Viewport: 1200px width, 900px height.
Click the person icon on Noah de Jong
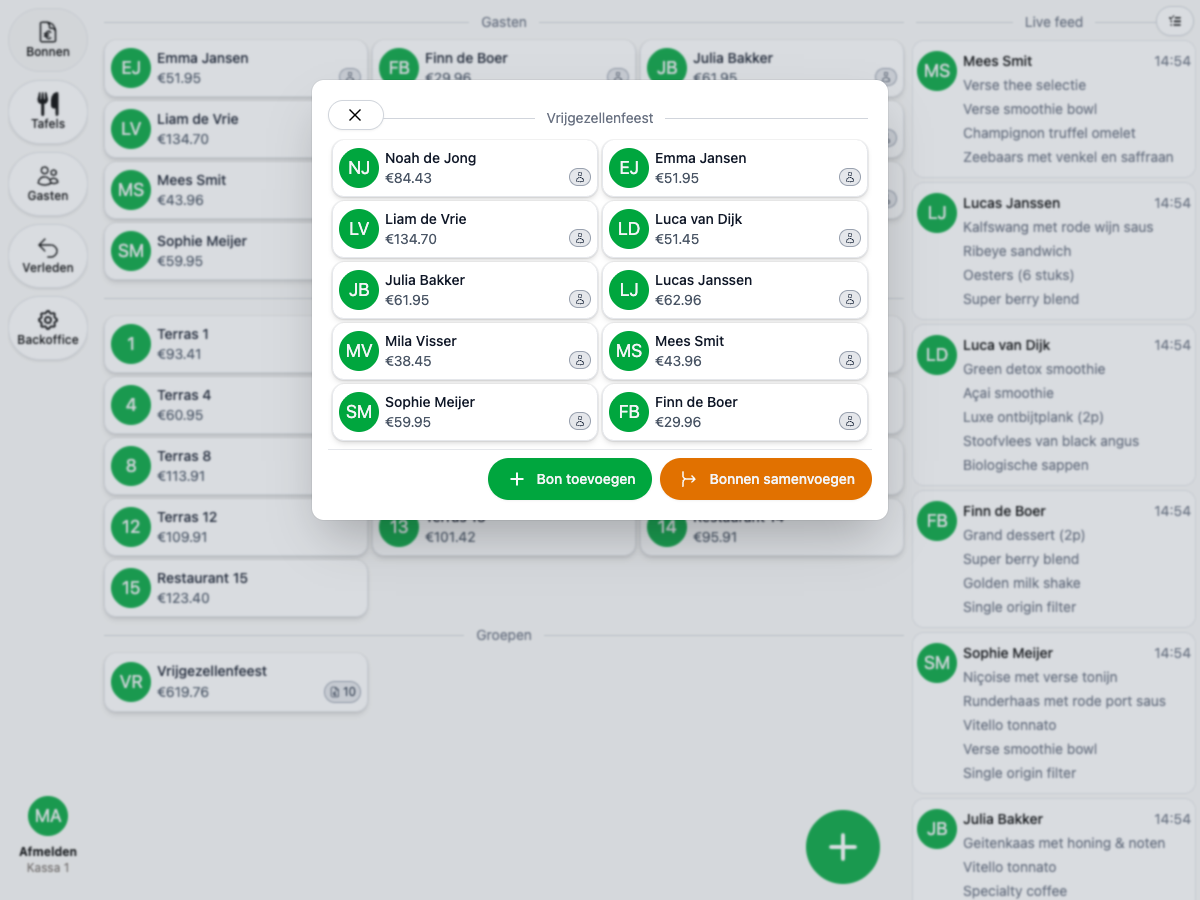(x=580, y=177)
